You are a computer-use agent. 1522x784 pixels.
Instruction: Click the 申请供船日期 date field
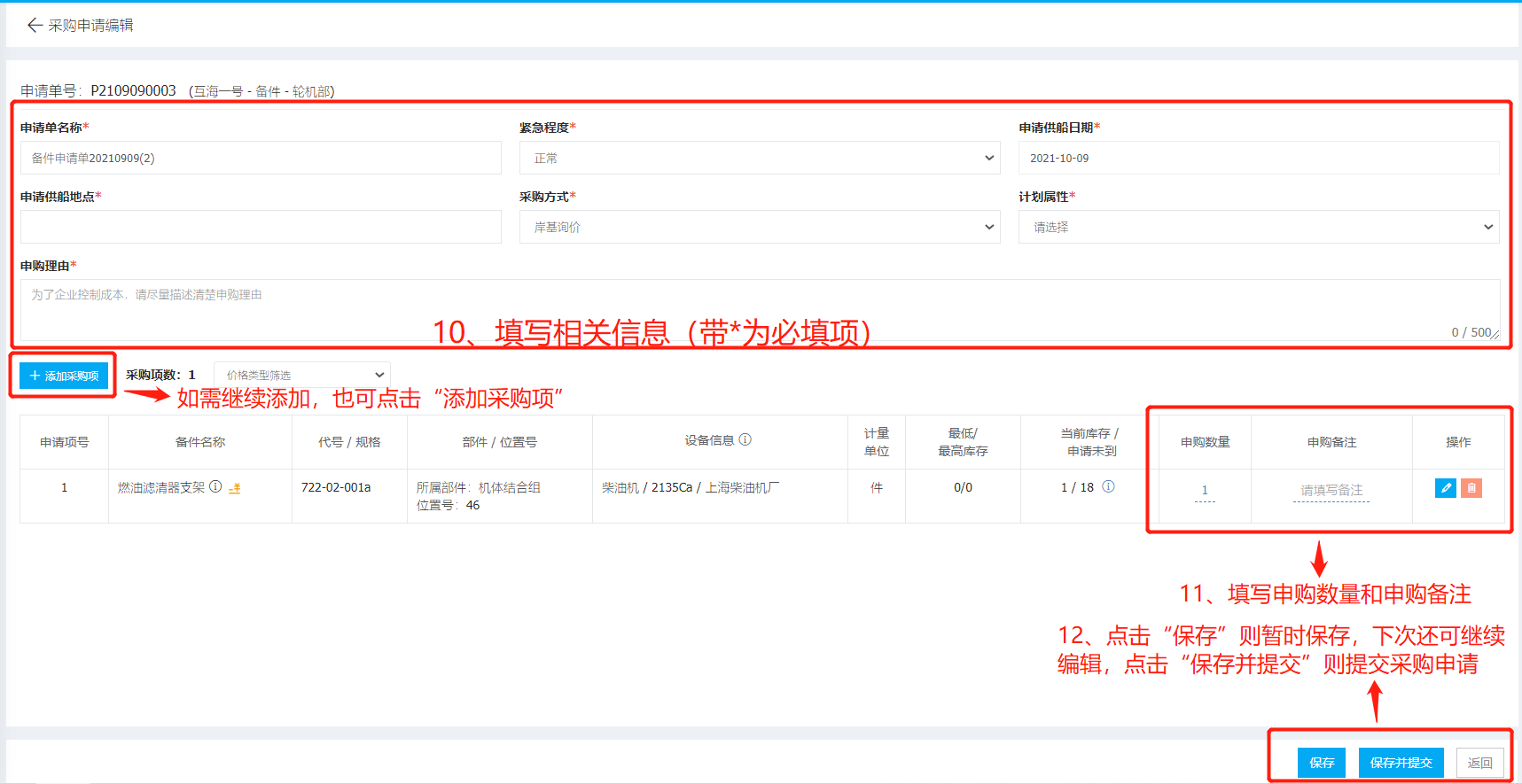coord(1259,158)
